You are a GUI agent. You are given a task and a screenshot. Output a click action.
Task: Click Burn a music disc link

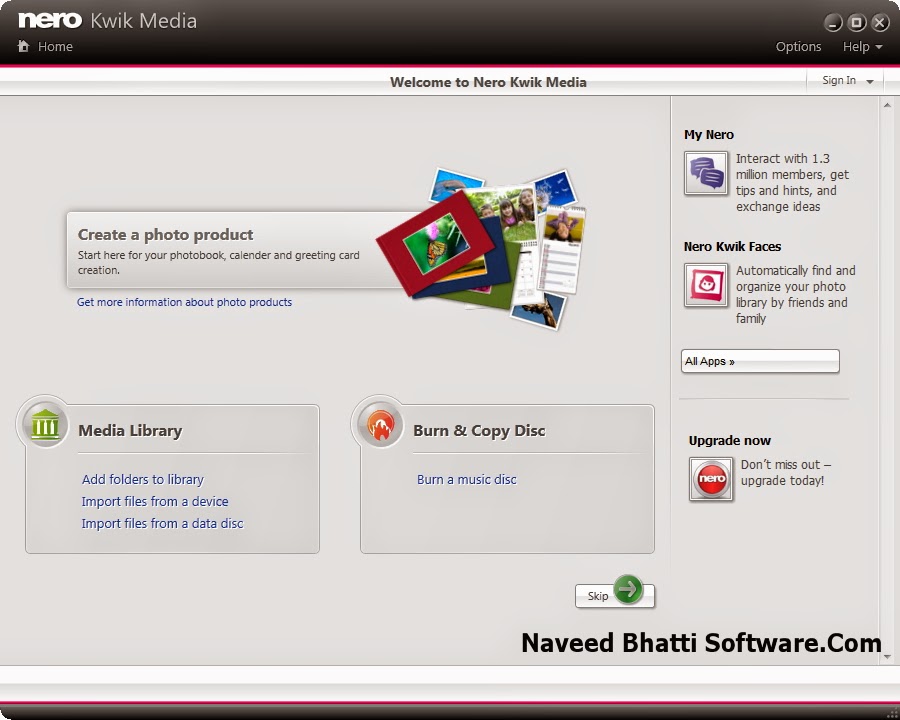(467, 479)
